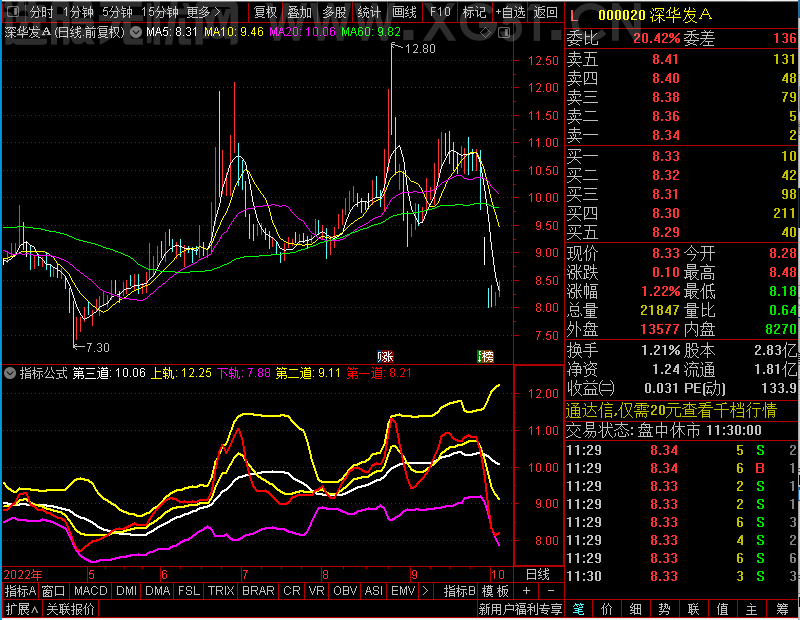Open F10 company information
Screen dimensions: 800x620
pyautogui.click(x=440, y=12)
